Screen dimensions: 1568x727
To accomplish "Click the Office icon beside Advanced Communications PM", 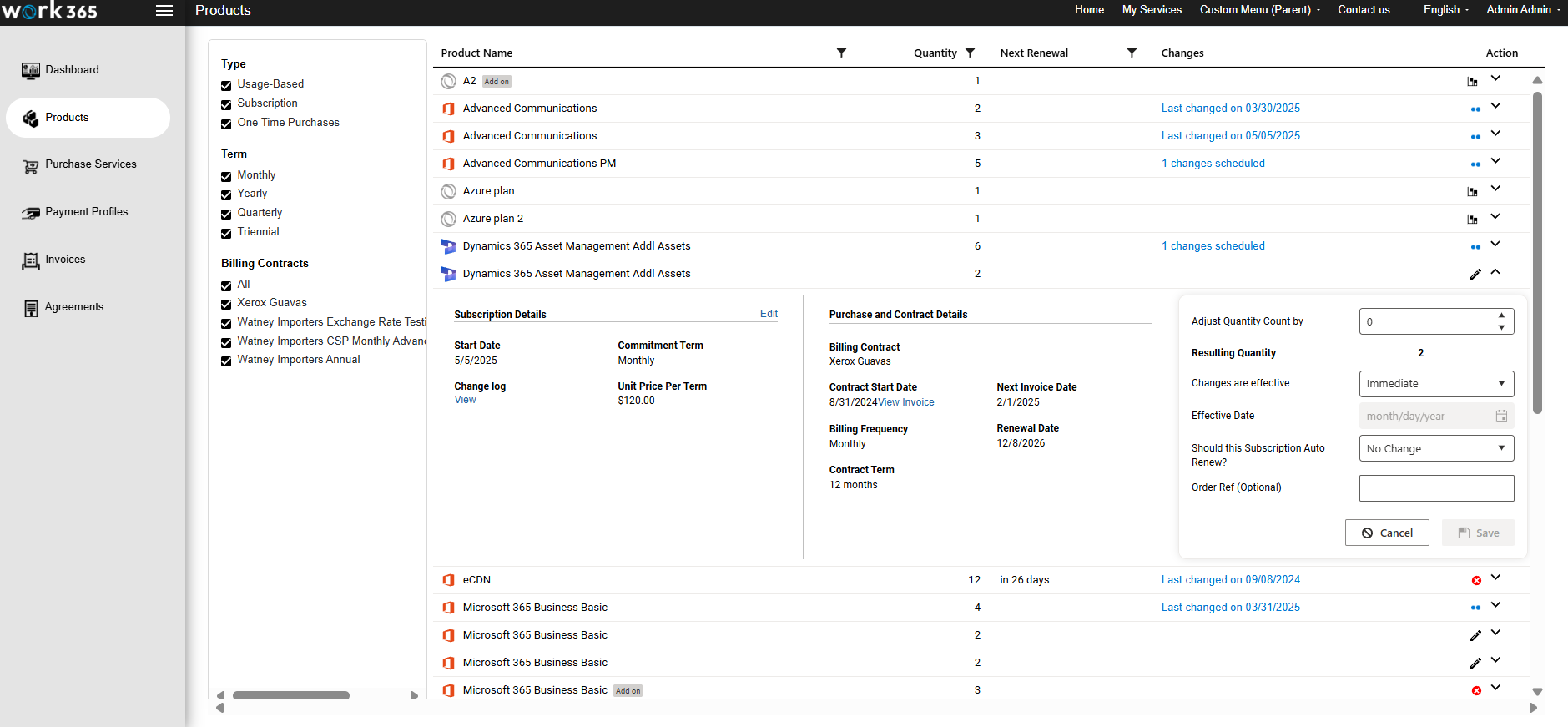I will point(448,164).
